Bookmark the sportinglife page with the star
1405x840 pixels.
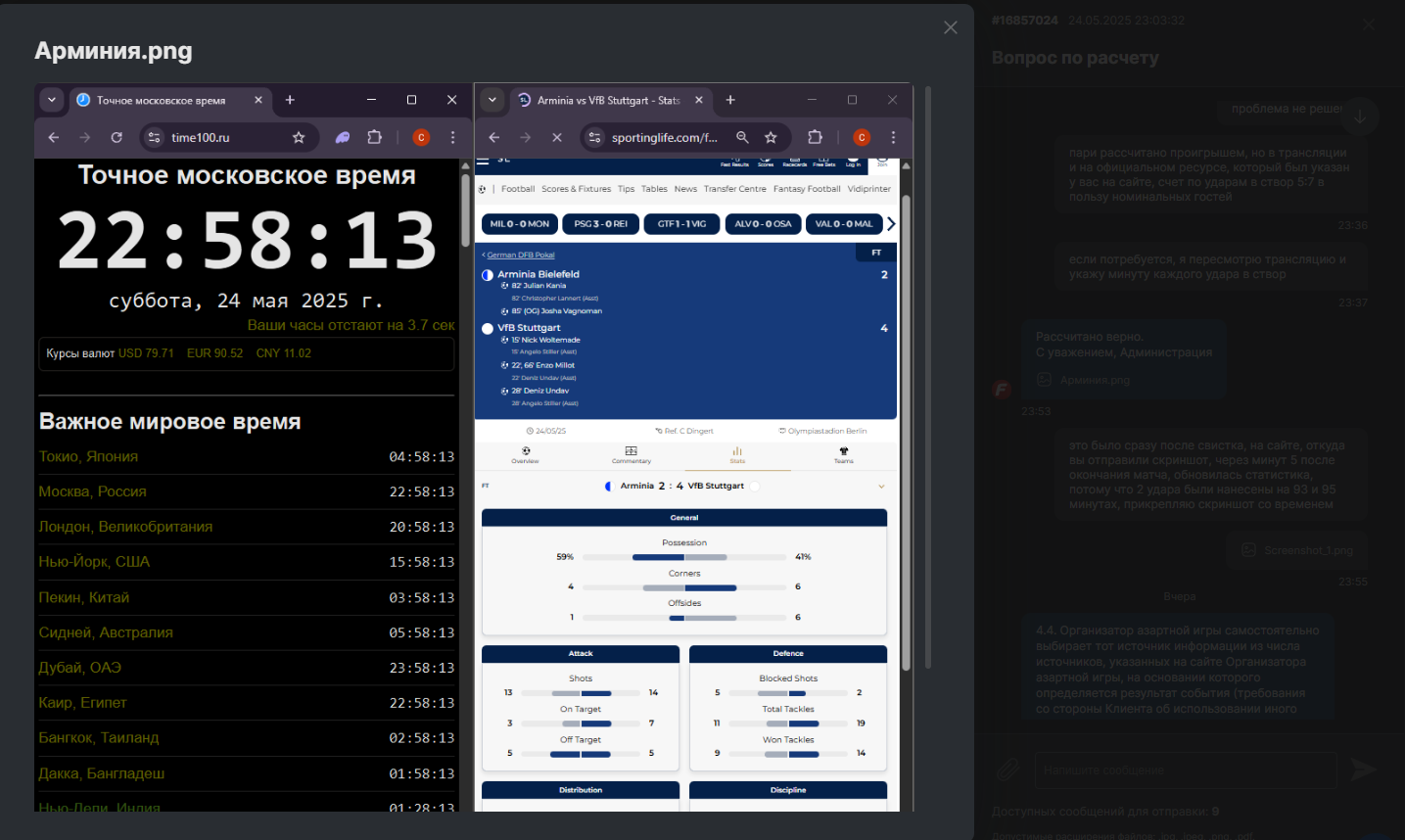[x=771, y=138]
